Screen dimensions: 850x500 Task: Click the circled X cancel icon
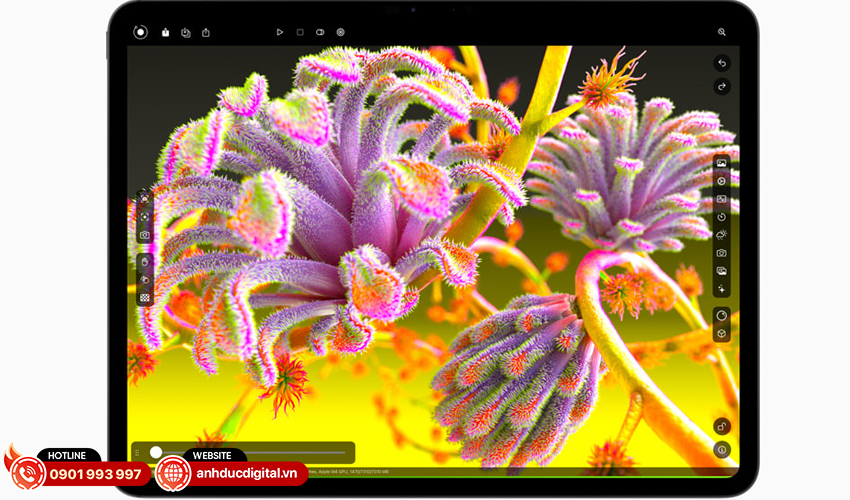tap(341, 32)
